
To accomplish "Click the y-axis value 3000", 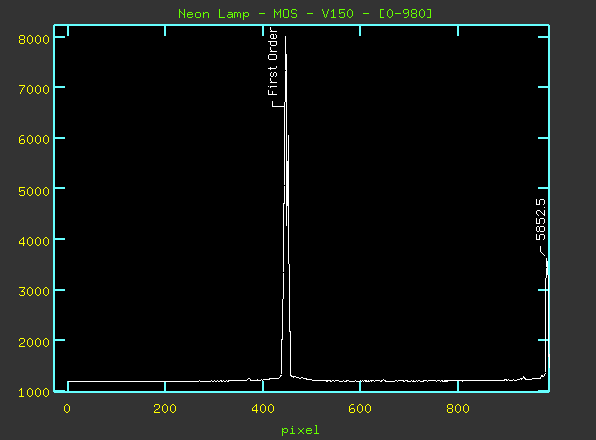I will pyautogui.click(x=34, y=292).
